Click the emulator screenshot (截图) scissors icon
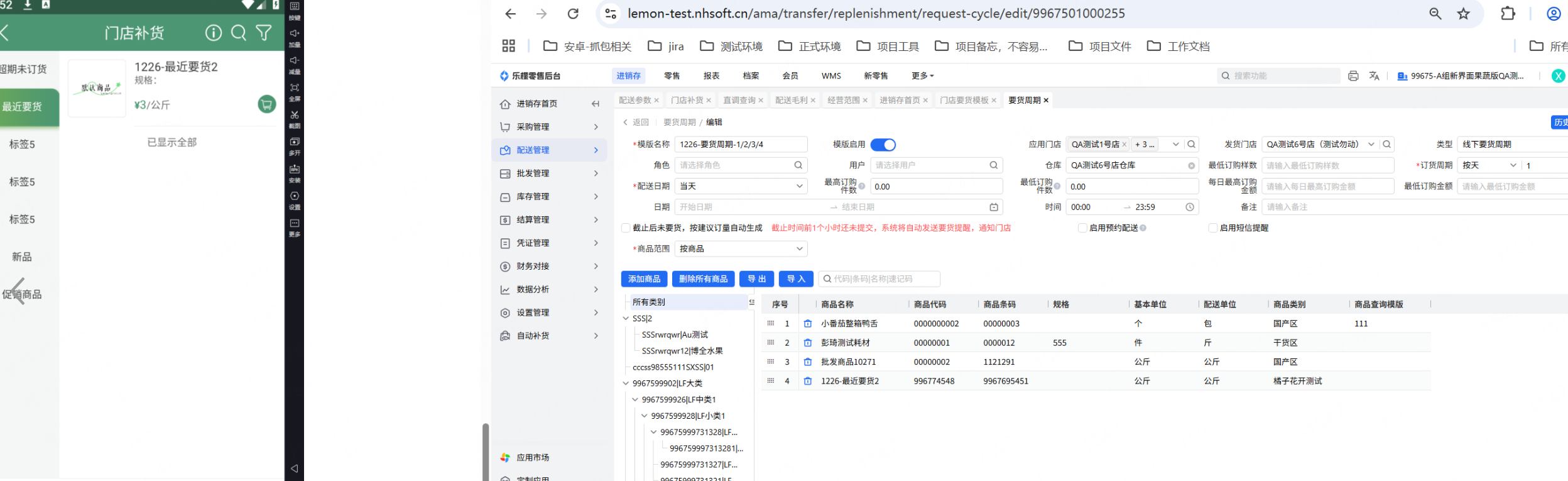 pyautogui.click(x=295, y=115)
